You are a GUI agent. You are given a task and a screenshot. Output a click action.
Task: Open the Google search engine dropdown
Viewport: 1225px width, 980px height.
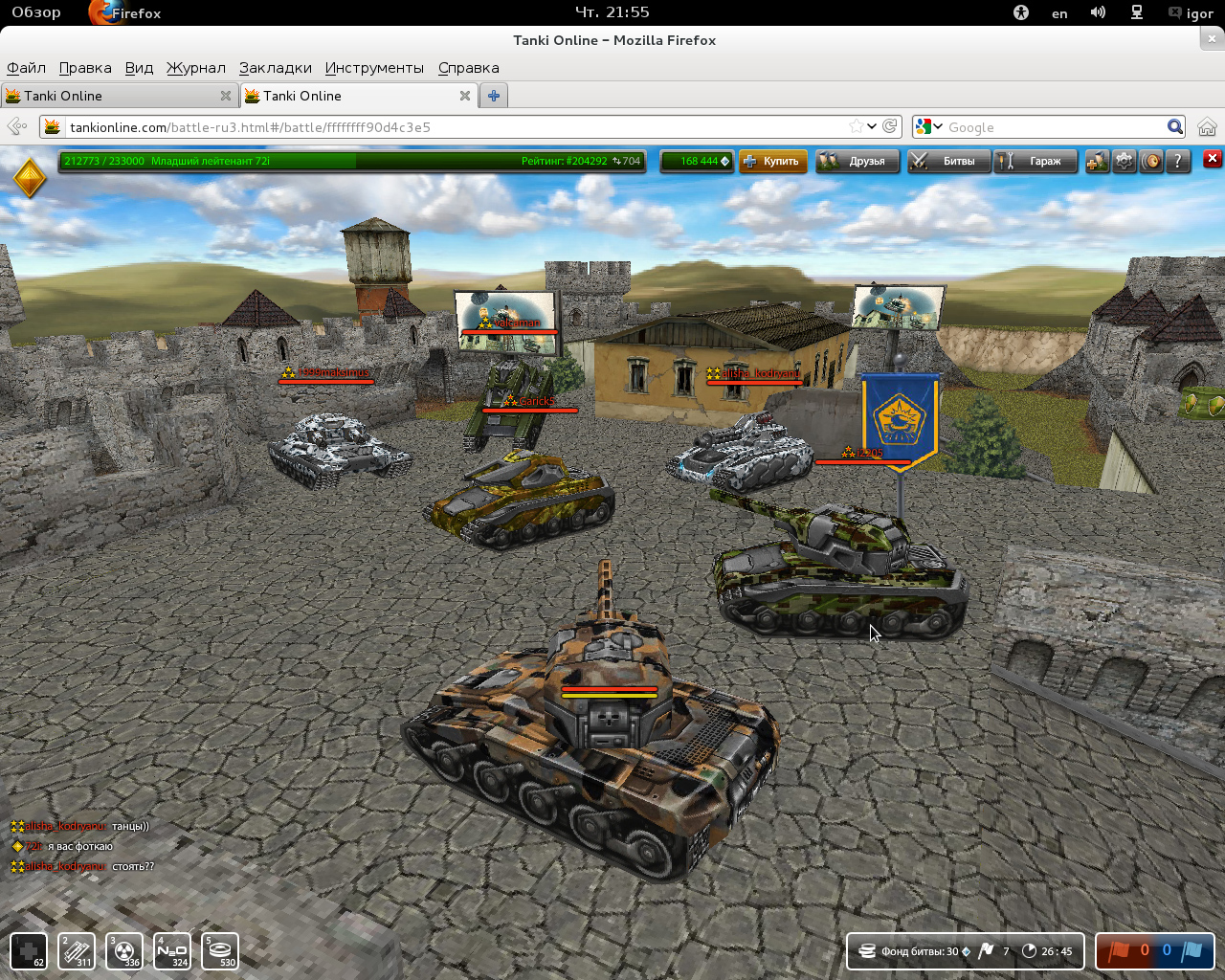[928, 127]
